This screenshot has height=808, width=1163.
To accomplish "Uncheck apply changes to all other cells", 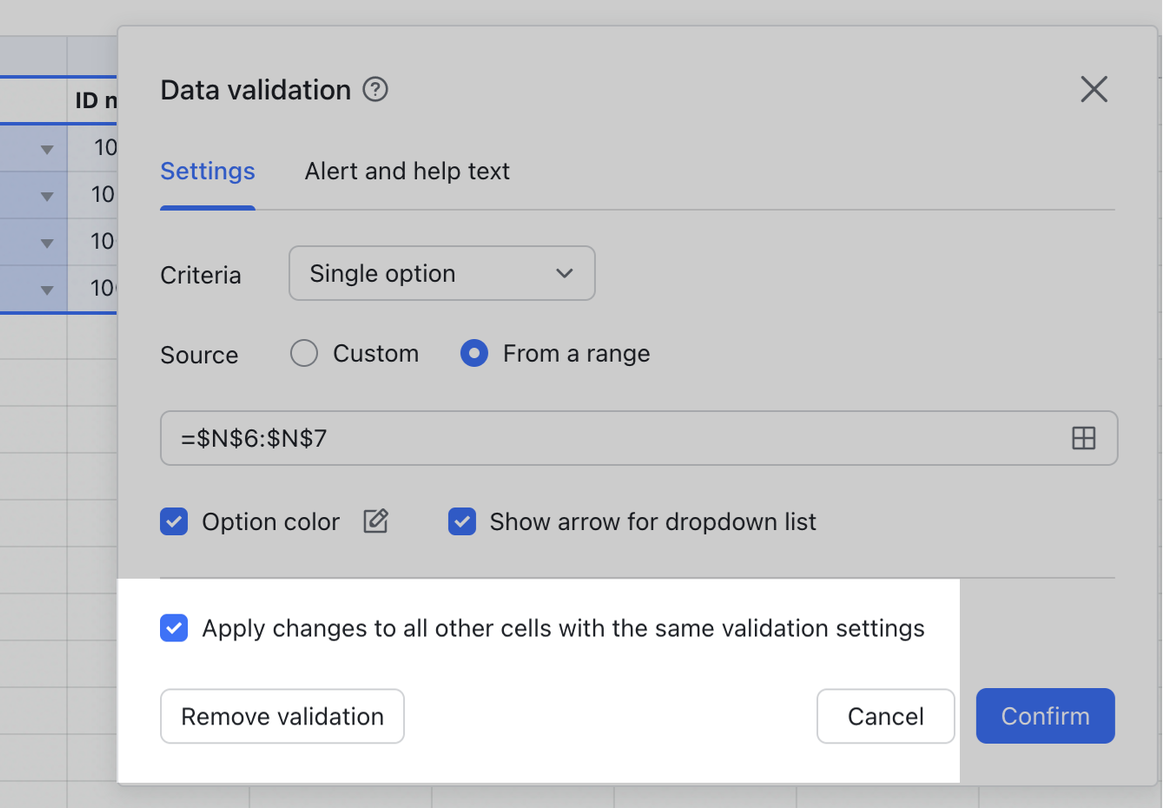I will point(174,628).
